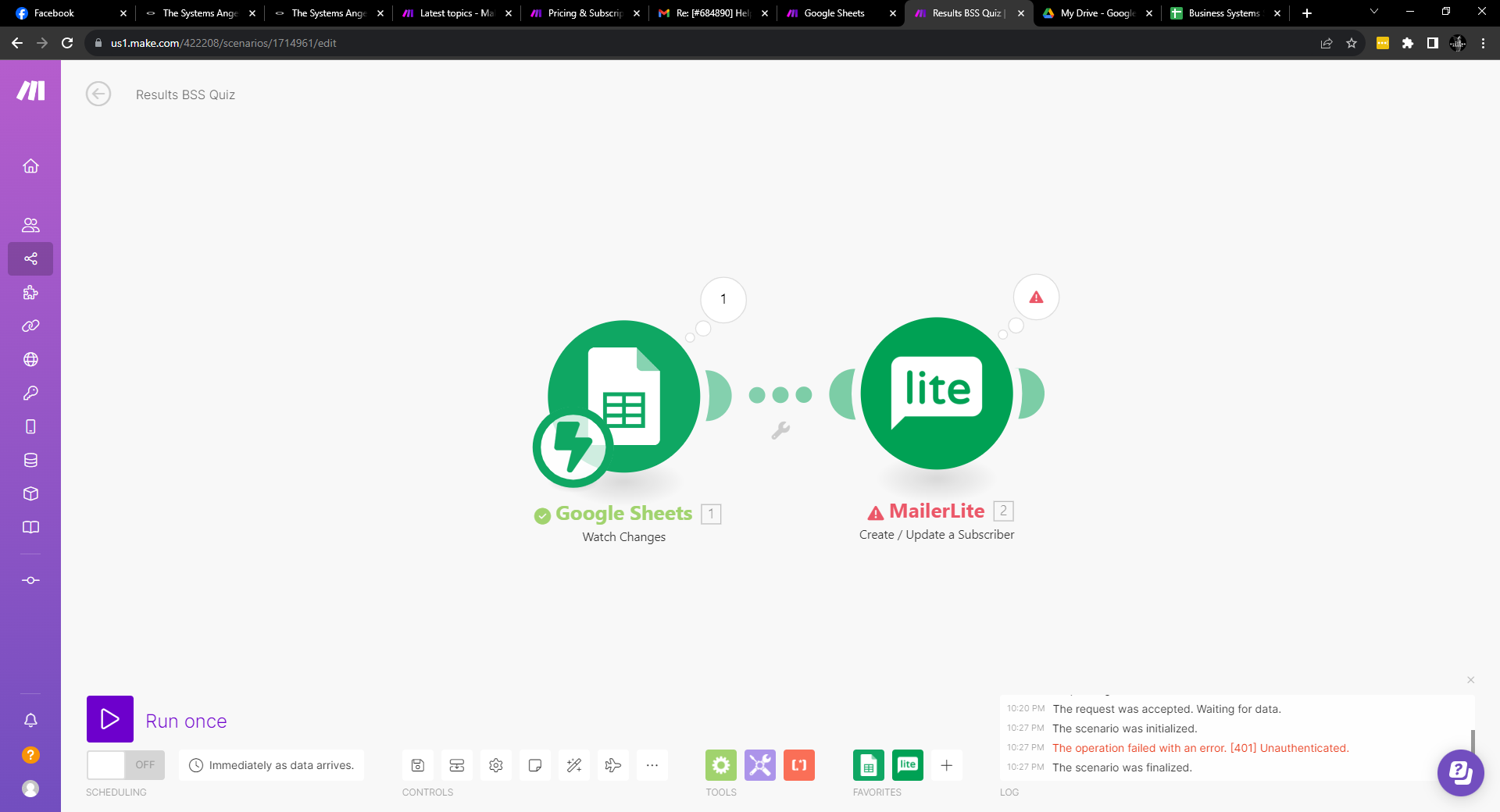The width and height of the screenshot is (1500, 812).
Task: Switch to the Business Systems tab
Action: [x=1225, y=13]
